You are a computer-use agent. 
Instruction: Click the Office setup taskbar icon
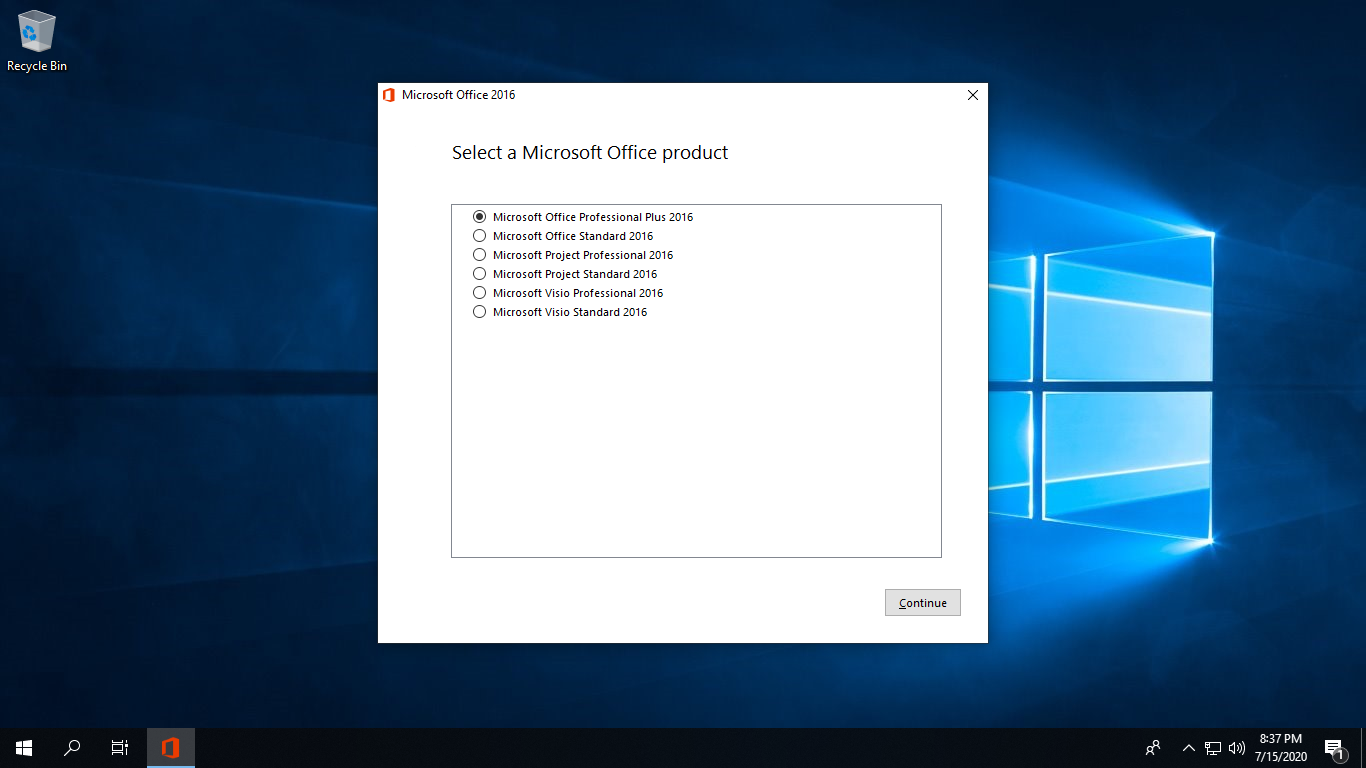click(x=171, y=747)
